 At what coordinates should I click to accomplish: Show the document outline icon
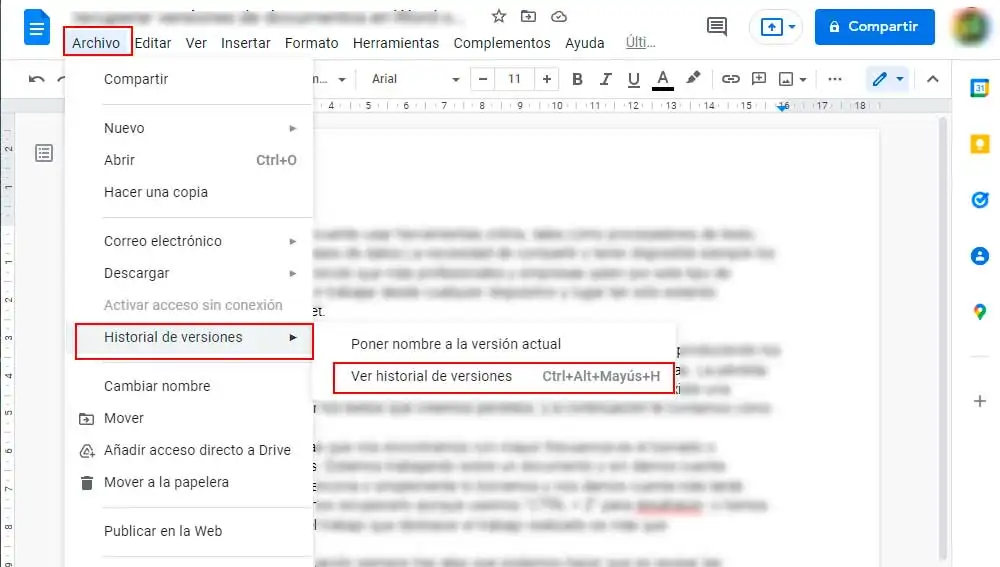point(44,153)
